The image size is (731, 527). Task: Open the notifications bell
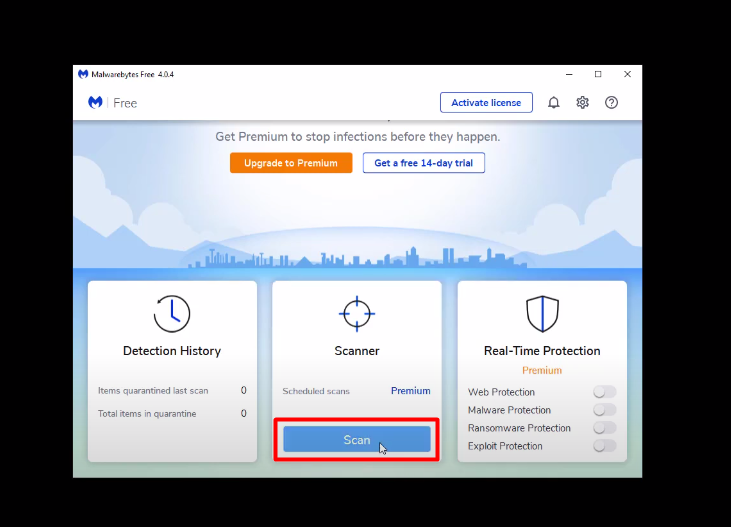click(553, 103)
